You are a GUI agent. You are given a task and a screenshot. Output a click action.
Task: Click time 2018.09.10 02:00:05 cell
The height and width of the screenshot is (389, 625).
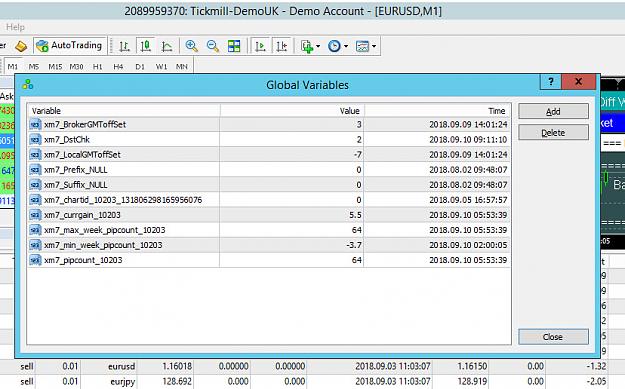click(x=468, y=245)
